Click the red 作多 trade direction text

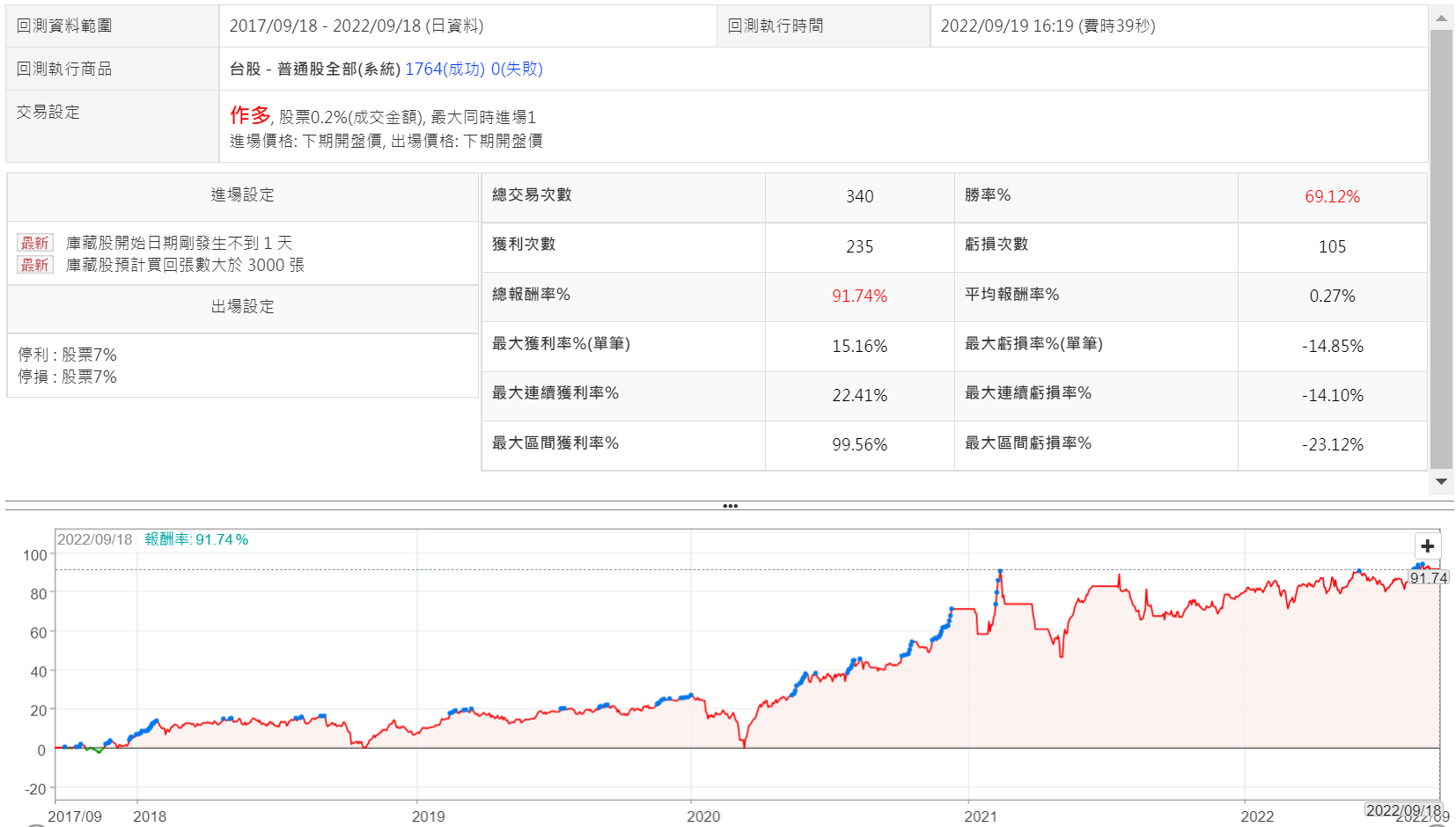coord(250,115)
